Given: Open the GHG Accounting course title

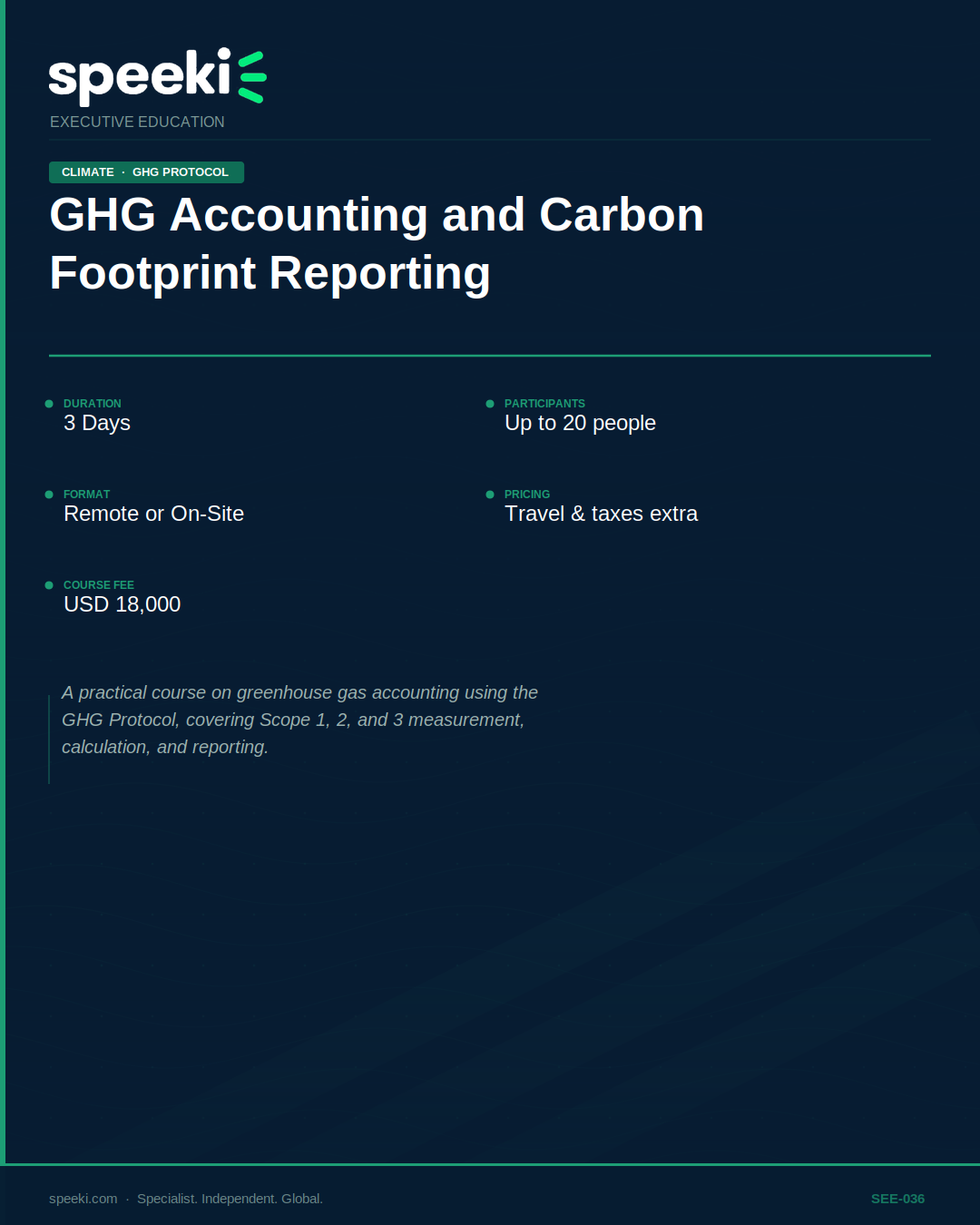Looking at the screenshot, I should coord(377,243).
